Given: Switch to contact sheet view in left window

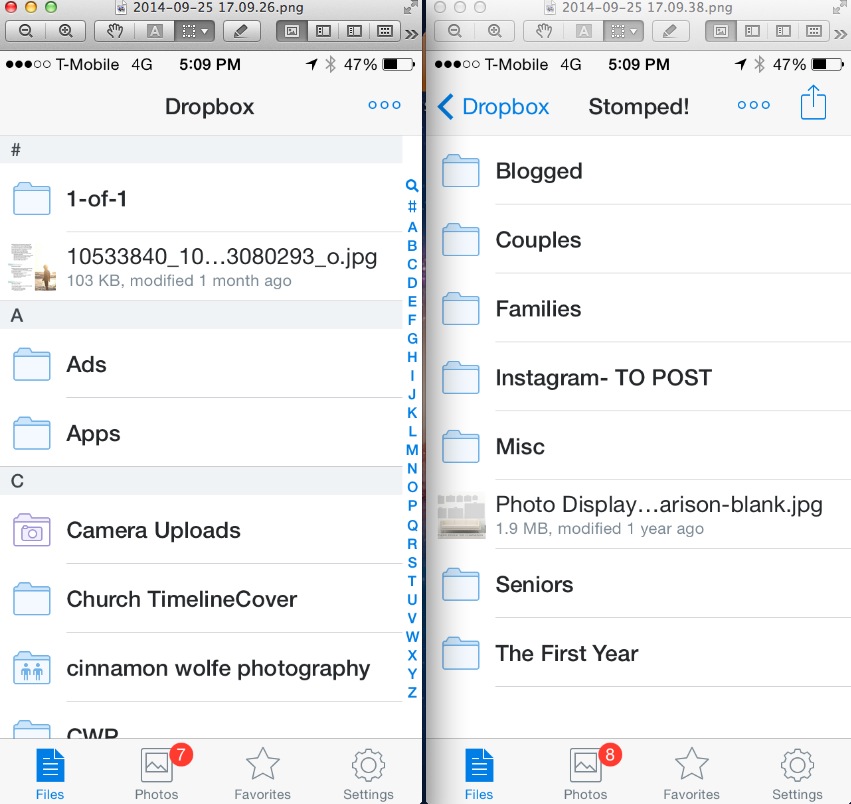Looking at the screenshot, I should (385, 31).
